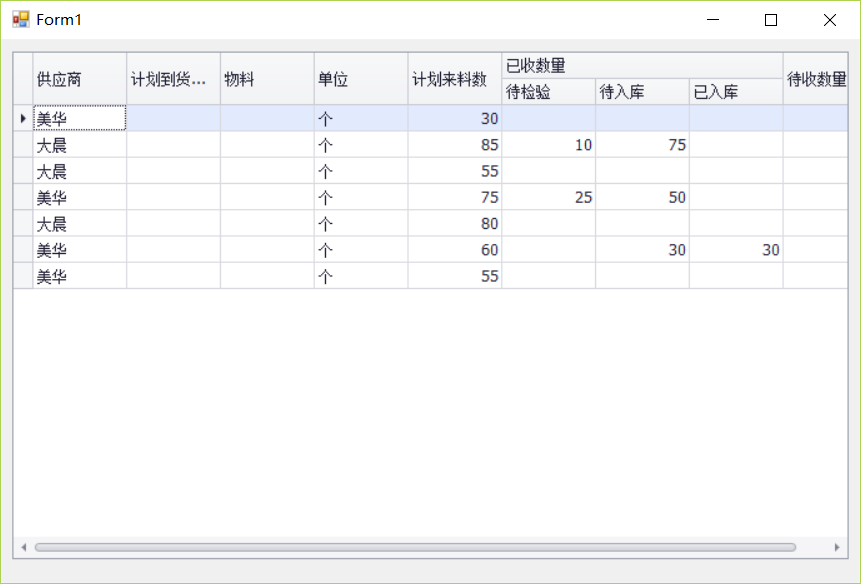Image resolution: width=861 pixels, height=584 pixels.
Task: Click the 已收数量 group header
Action: pos(642,66)
